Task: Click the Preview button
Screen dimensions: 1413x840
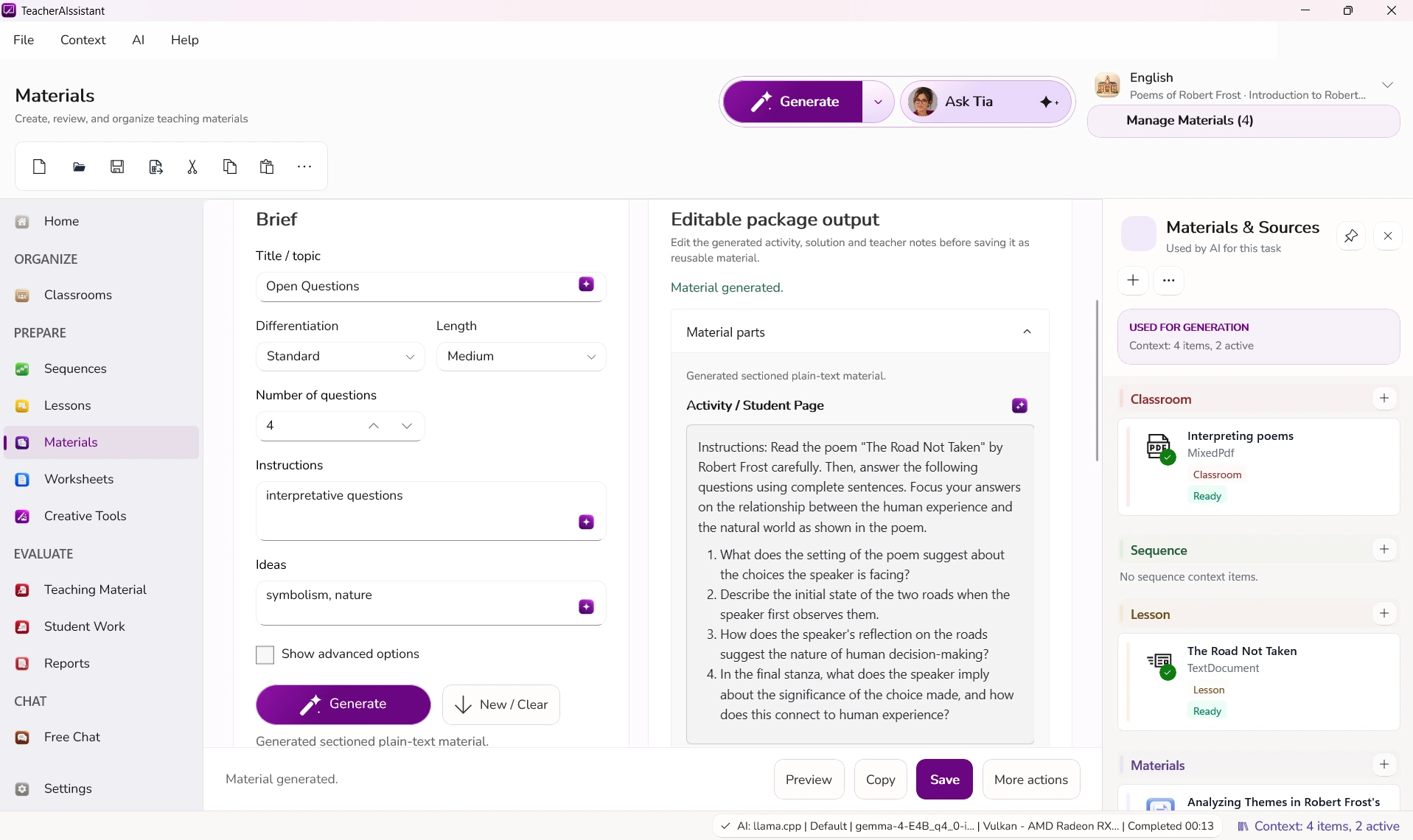Action: [809, 780]
